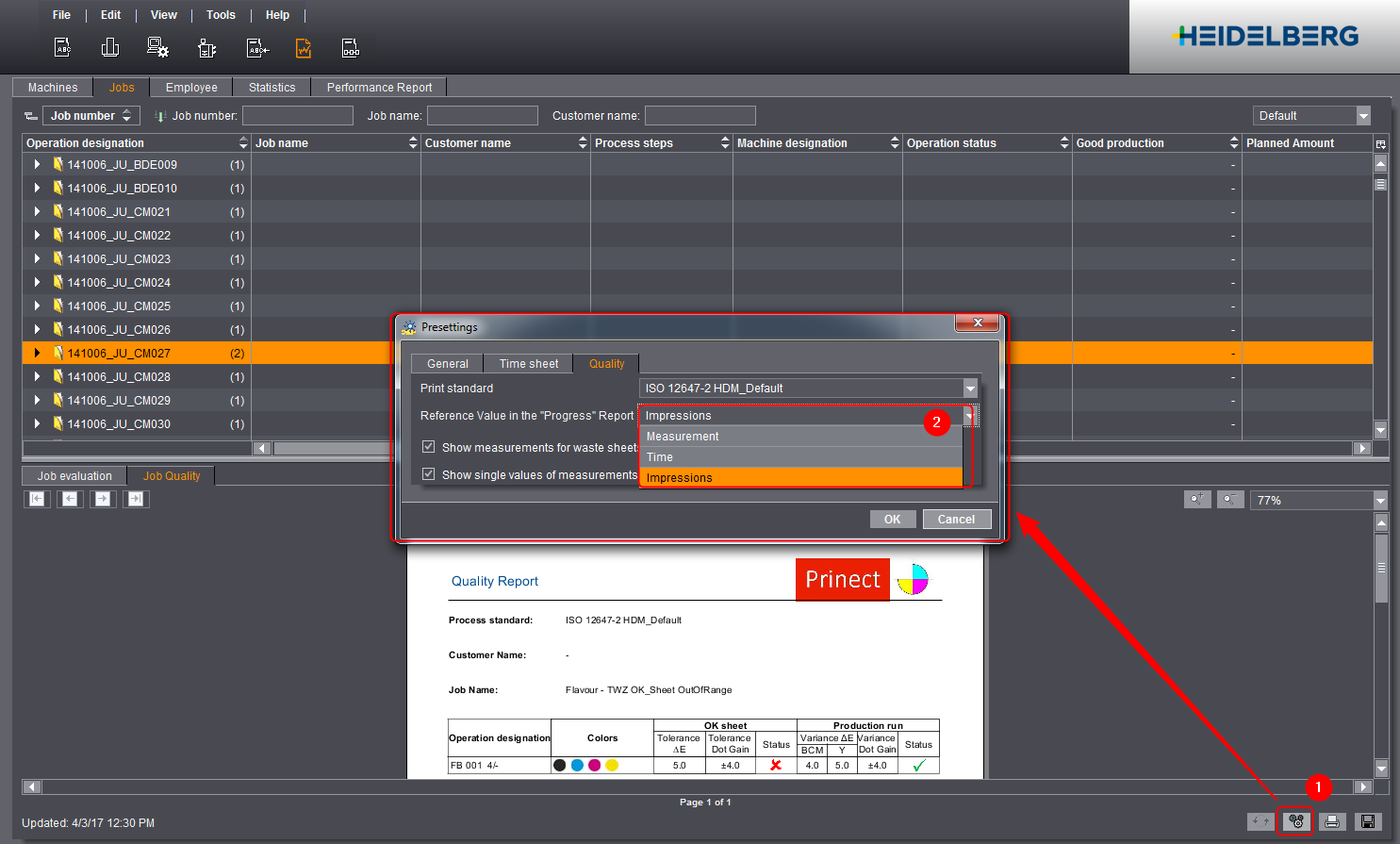Viewport: 1400px width, 844px height.
Task: Click the Customer name search field
Action: point(700,116)
